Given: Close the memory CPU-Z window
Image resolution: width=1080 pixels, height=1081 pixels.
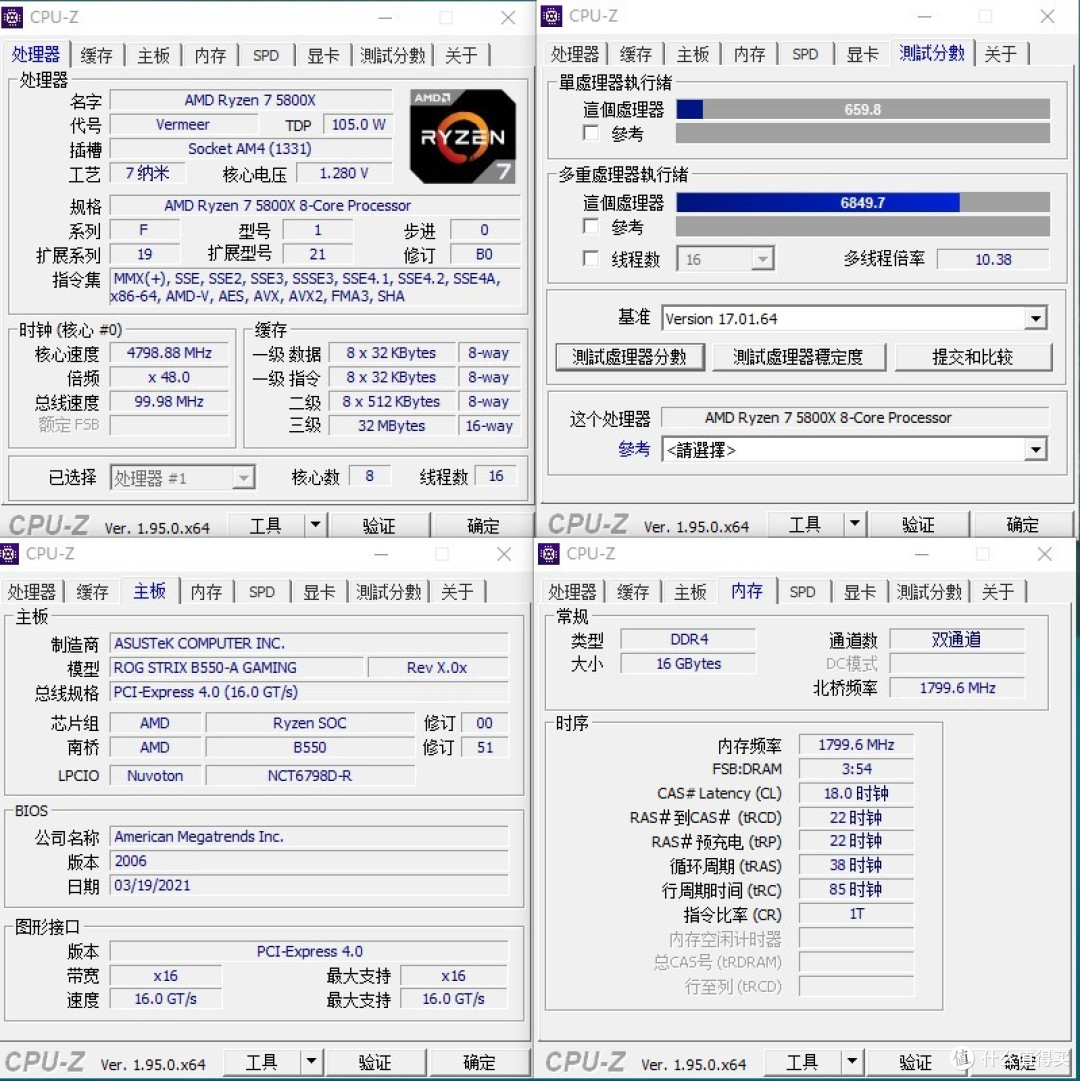Looking at the screenshot, I should [x=1044, y=554].
